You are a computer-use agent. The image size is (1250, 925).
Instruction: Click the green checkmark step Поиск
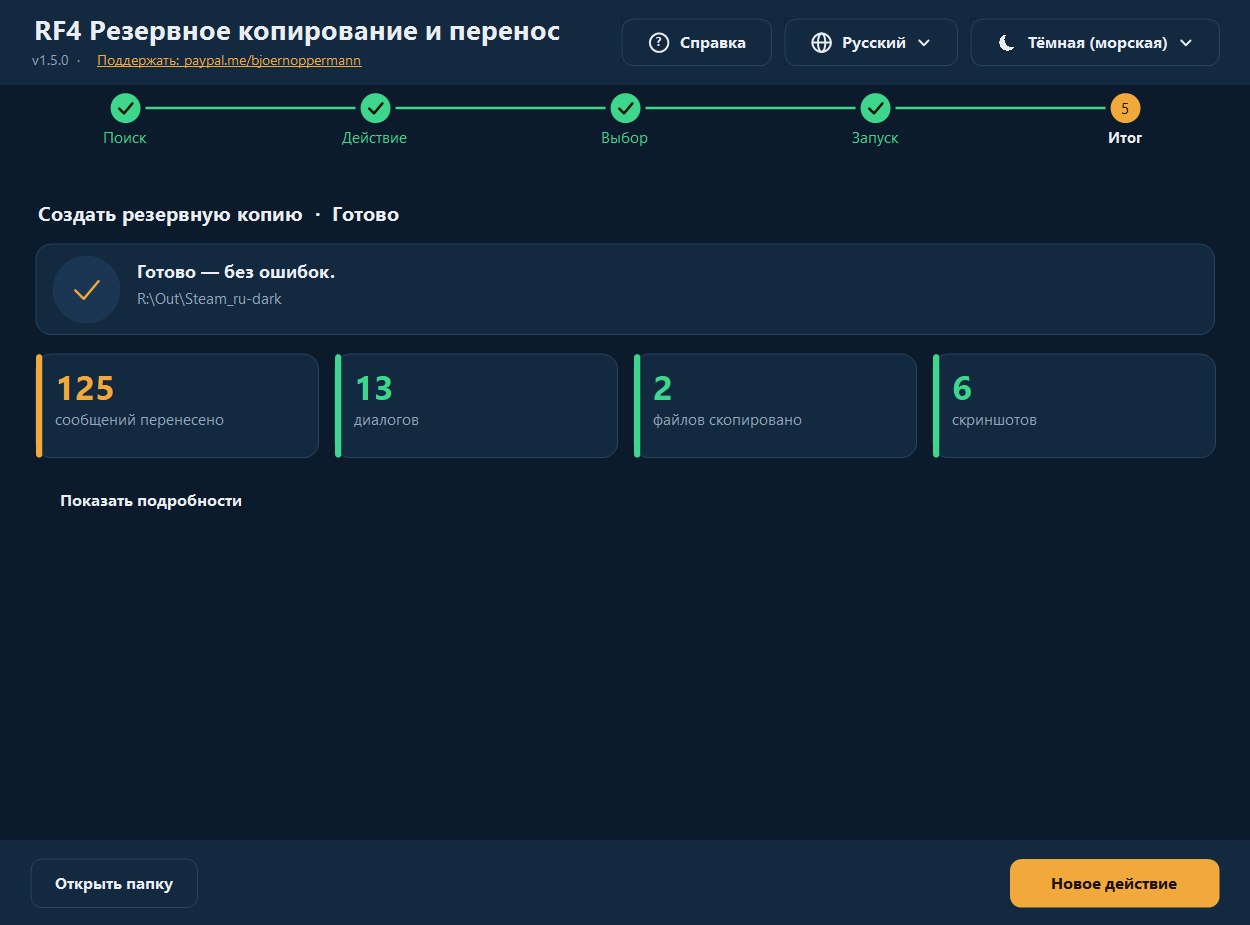click(x=125, y=108)
